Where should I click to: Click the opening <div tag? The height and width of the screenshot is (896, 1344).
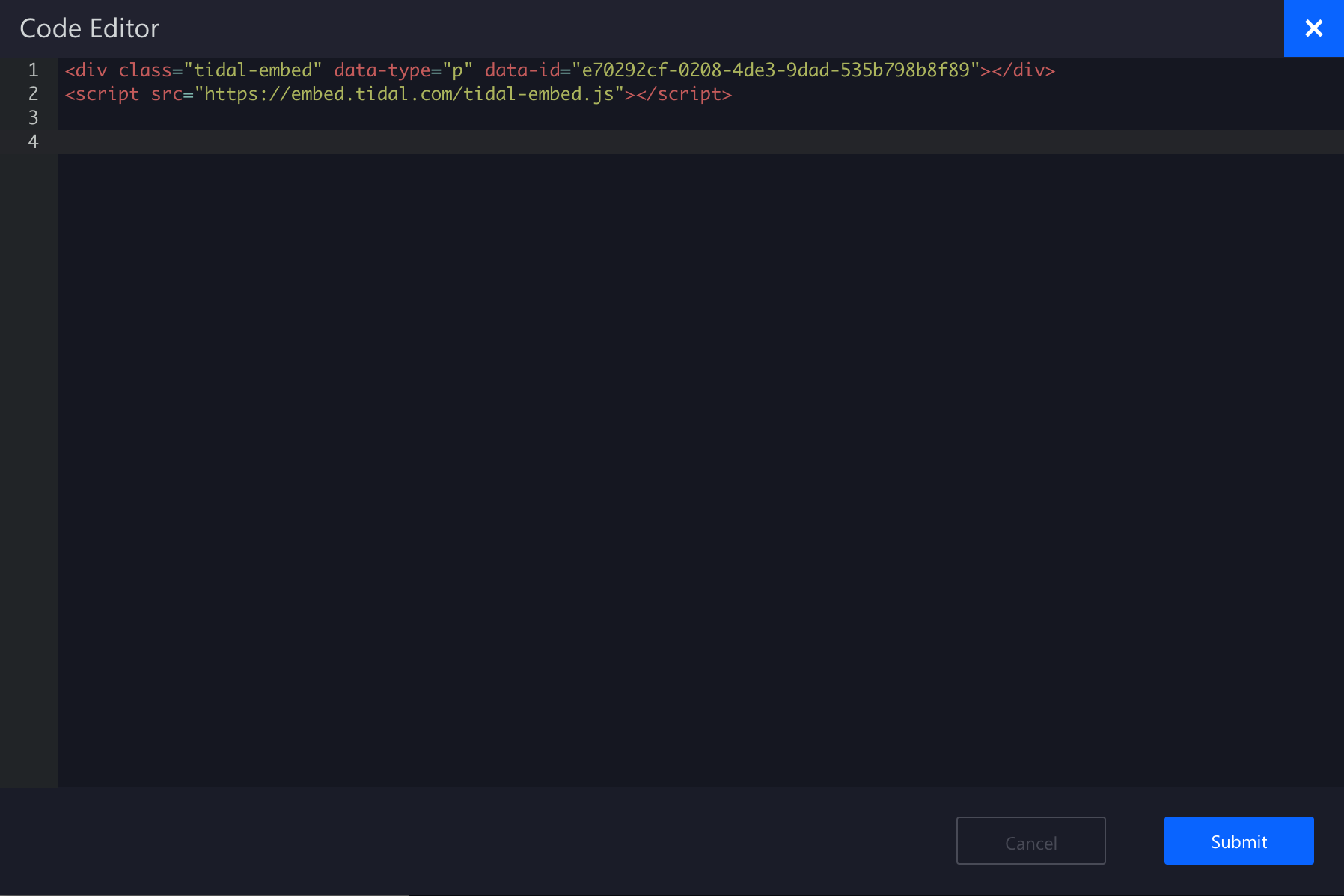coord(86,70)
